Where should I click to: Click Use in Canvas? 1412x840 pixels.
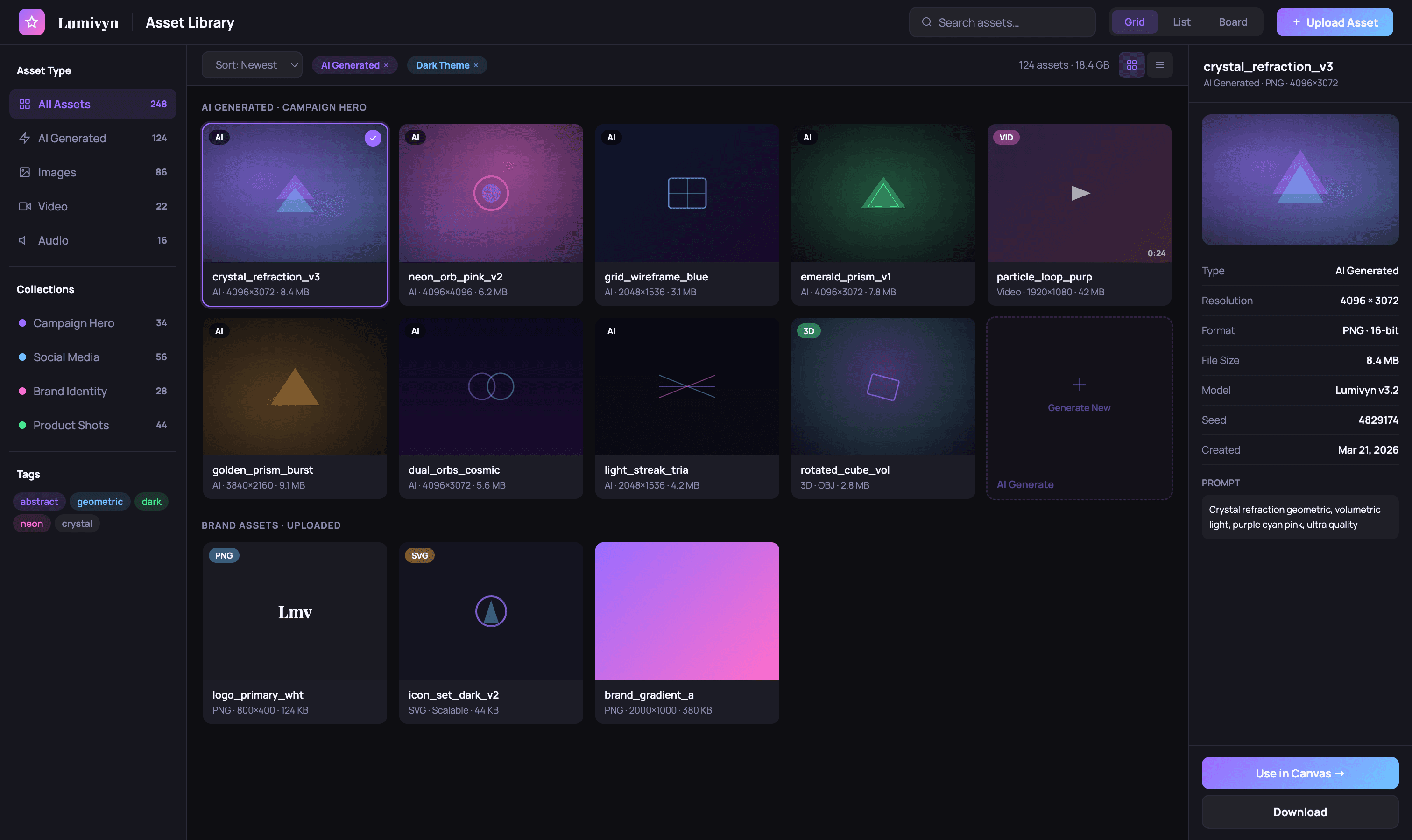click(1299, 773)
